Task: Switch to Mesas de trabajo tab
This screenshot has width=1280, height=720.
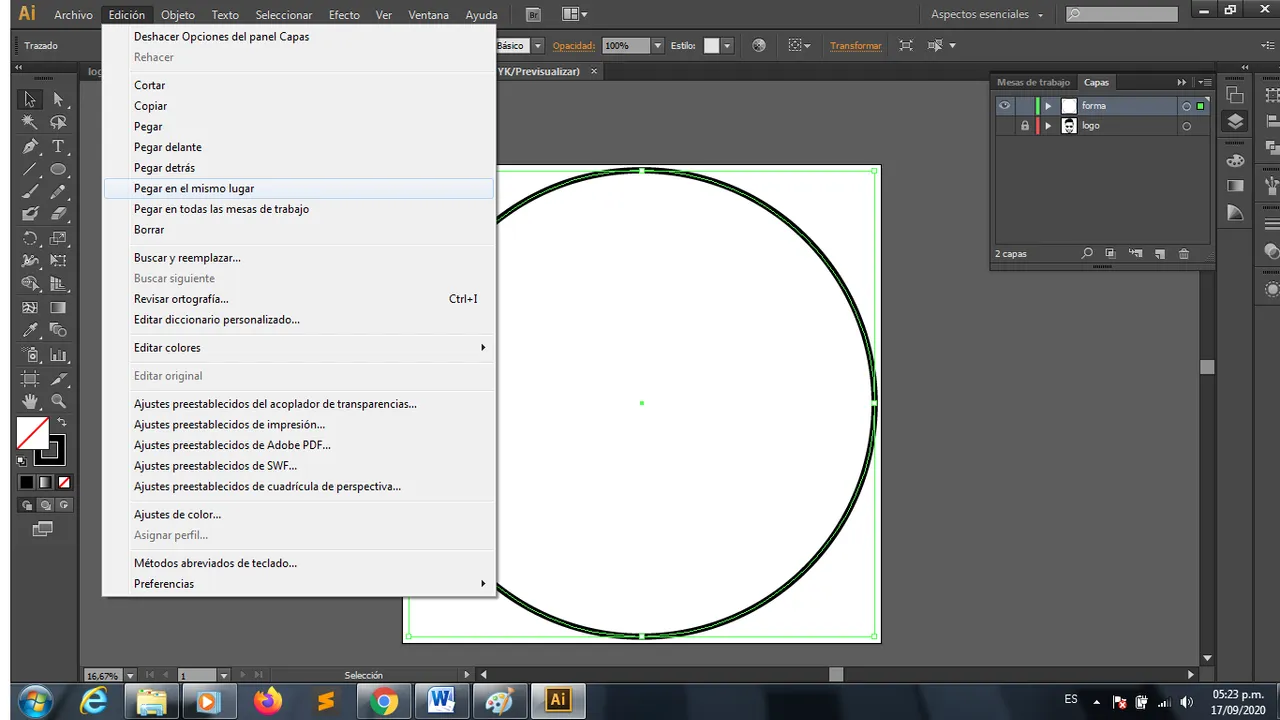Action: click(x=1033, y=83)
